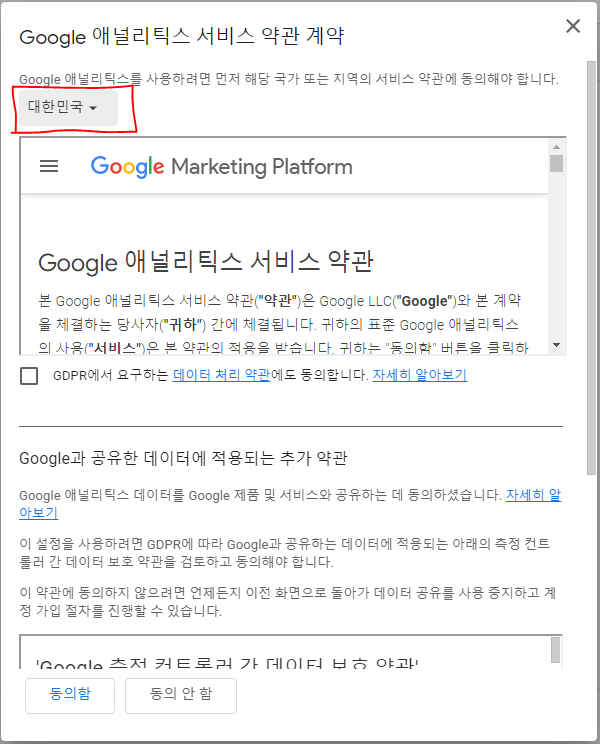Click down arrow of terms frame scrollbar
The height and width of the screenshot is (744, 600).
click(556, 345)
